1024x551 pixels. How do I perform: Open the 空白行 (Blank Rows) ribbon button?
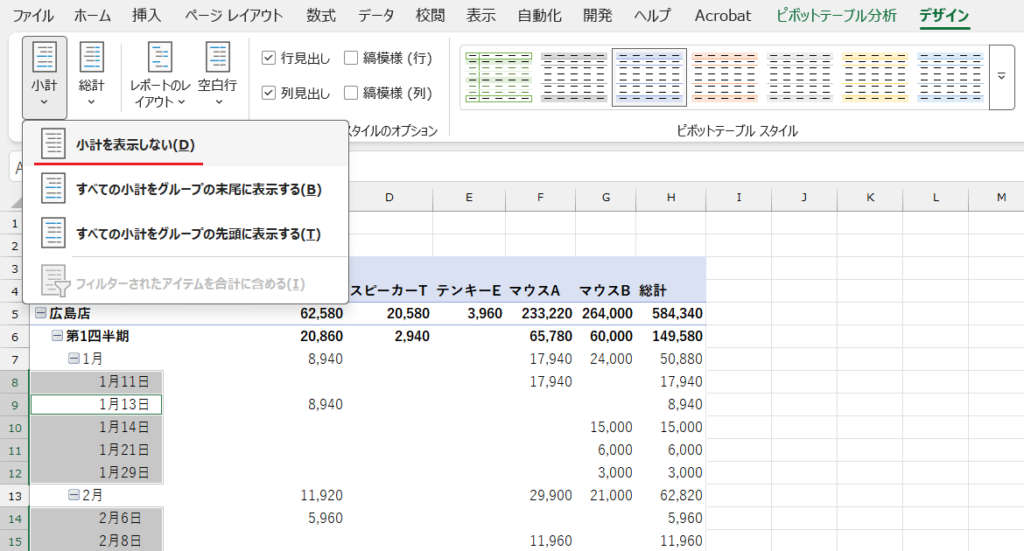(x=217, y=76)
